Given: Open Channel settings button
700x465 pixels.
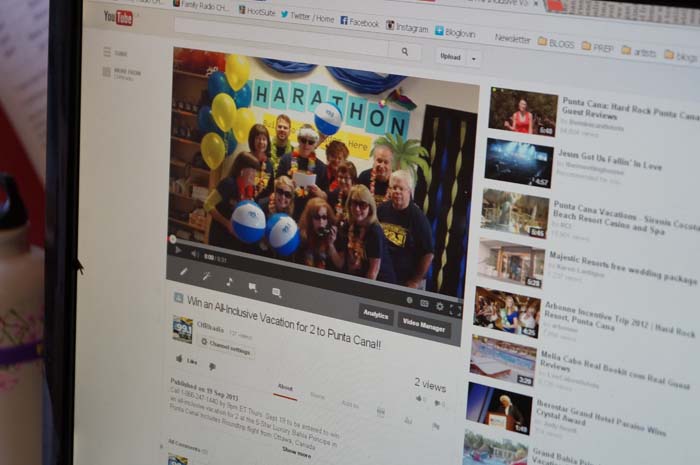Looking at the screenshot, I should tap(226, 347).
